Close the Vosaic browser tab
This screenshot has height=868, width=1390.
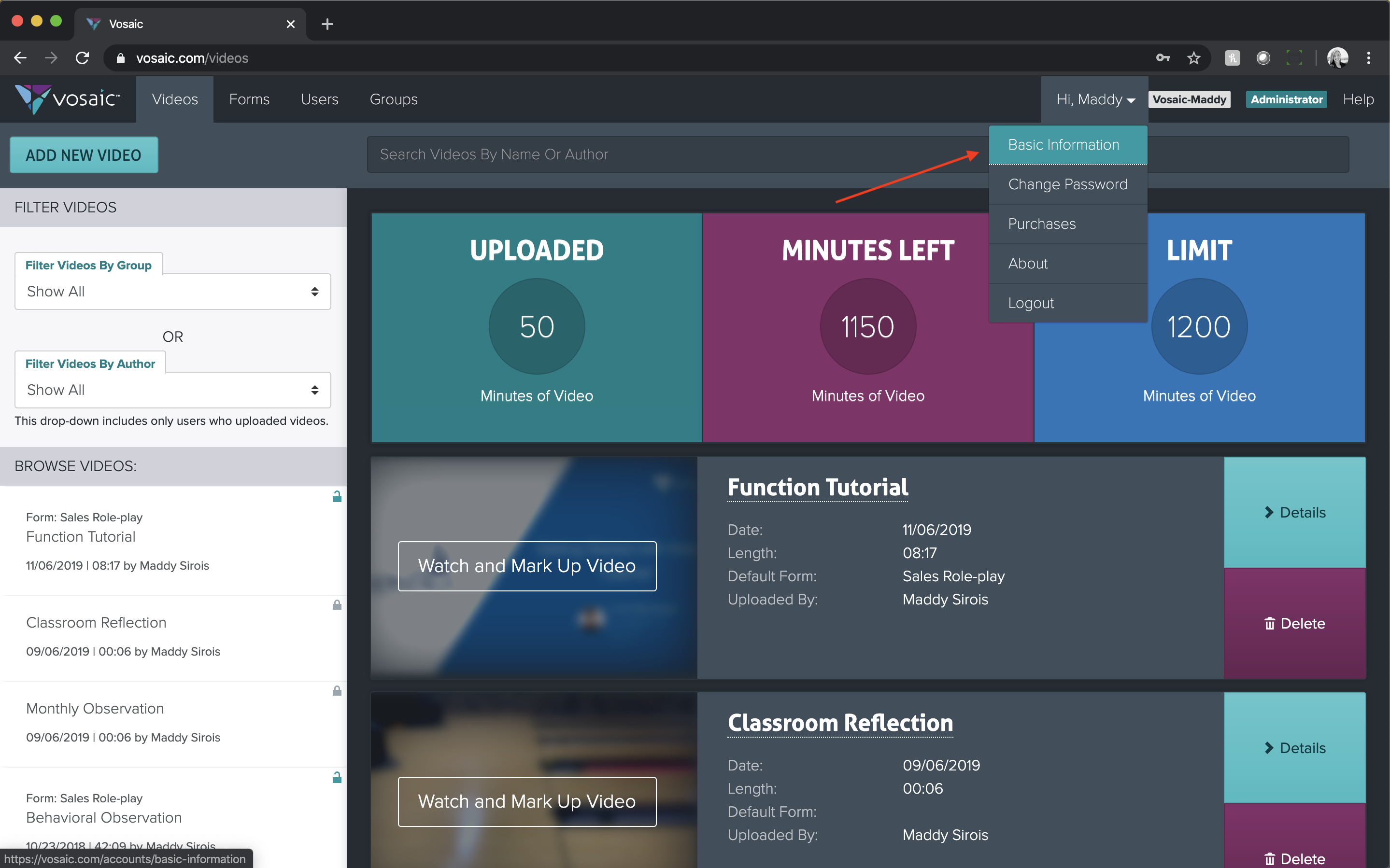[x=291, y=24]
